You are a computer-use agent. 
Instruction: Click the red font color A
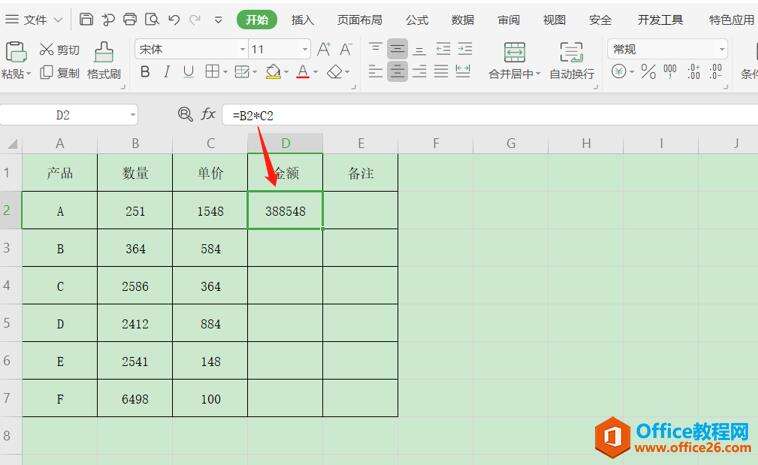pos(303,72)
